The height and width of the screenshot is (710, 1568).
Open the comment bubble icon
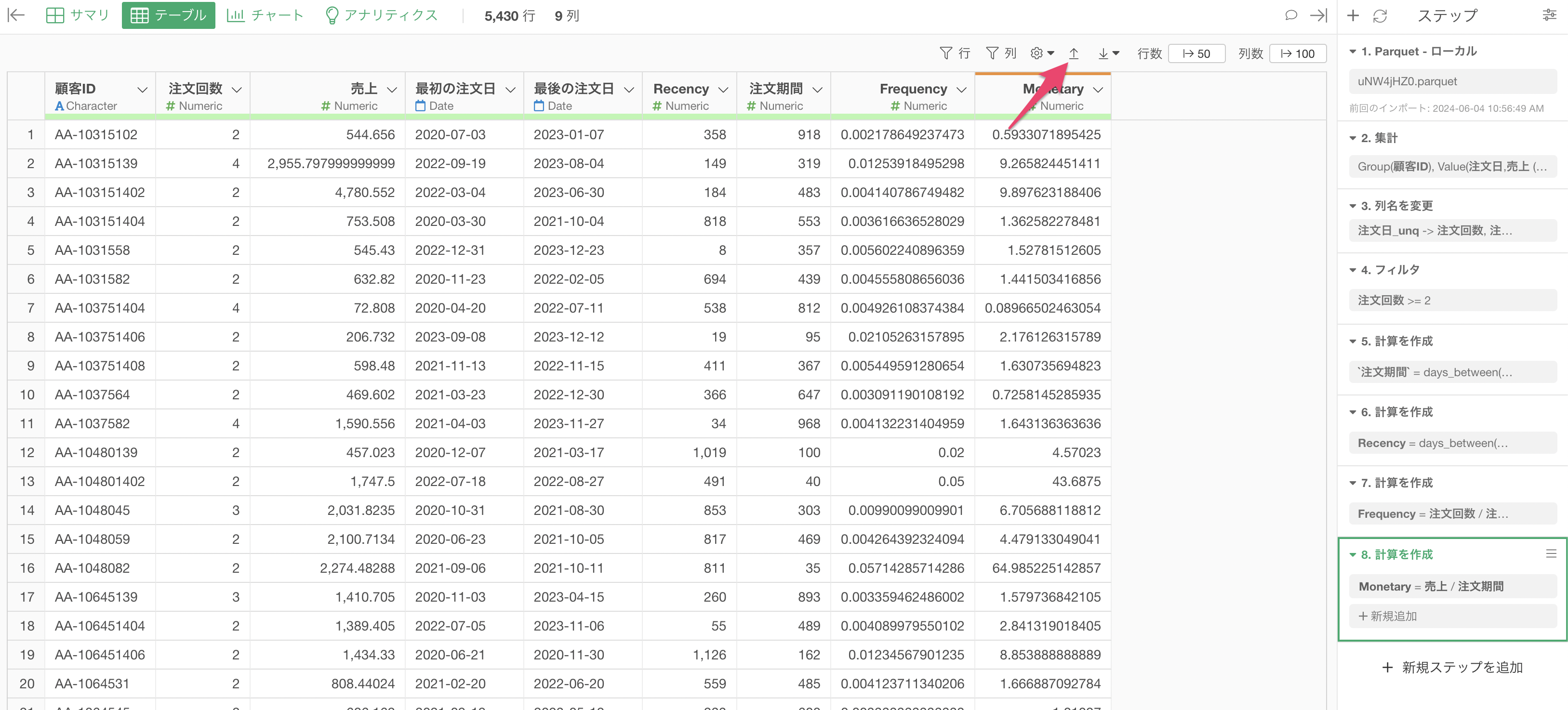pos(1290,15)
